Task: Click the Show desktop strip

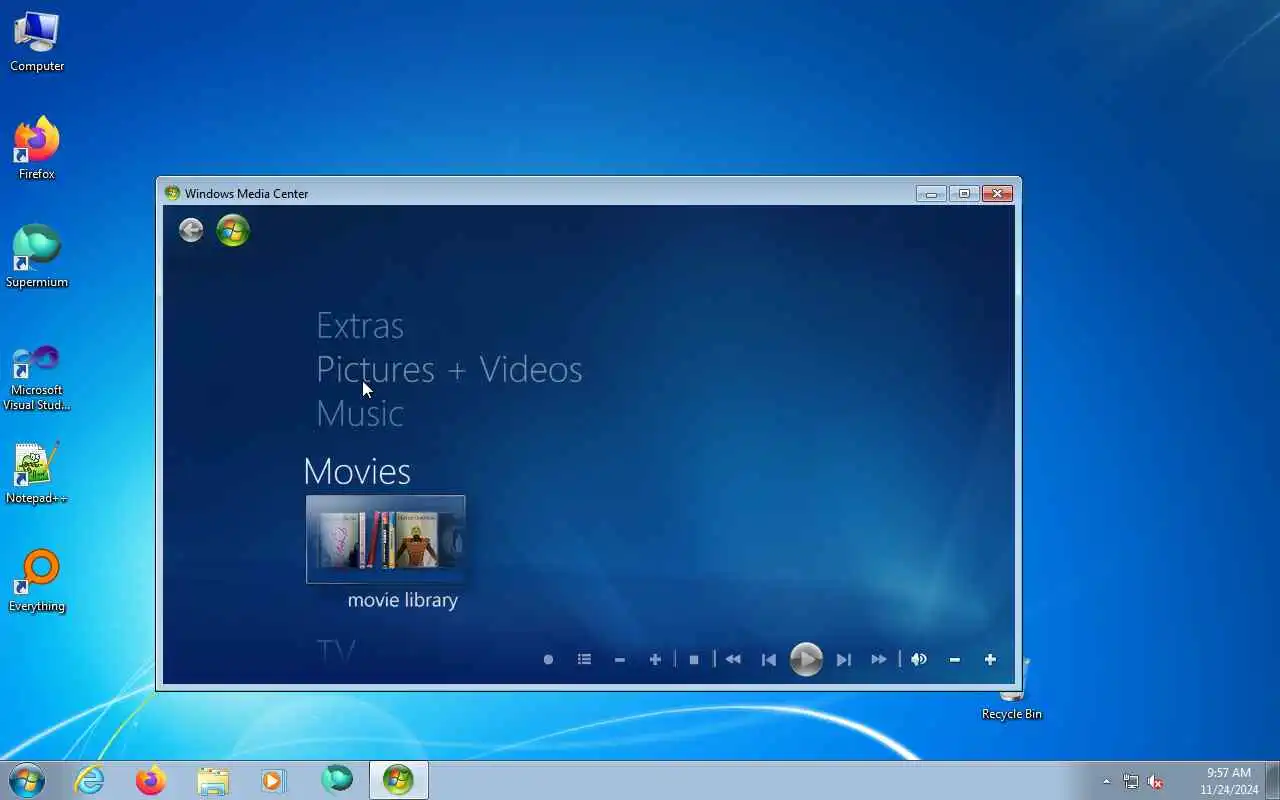Action: coord(1272,780)
